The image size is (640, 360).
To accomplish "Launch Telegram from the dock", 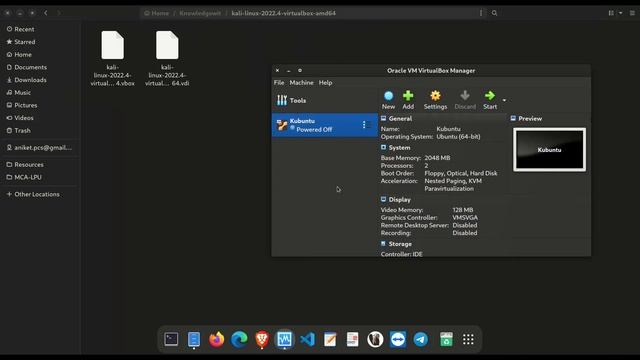I will pos(420,339).
